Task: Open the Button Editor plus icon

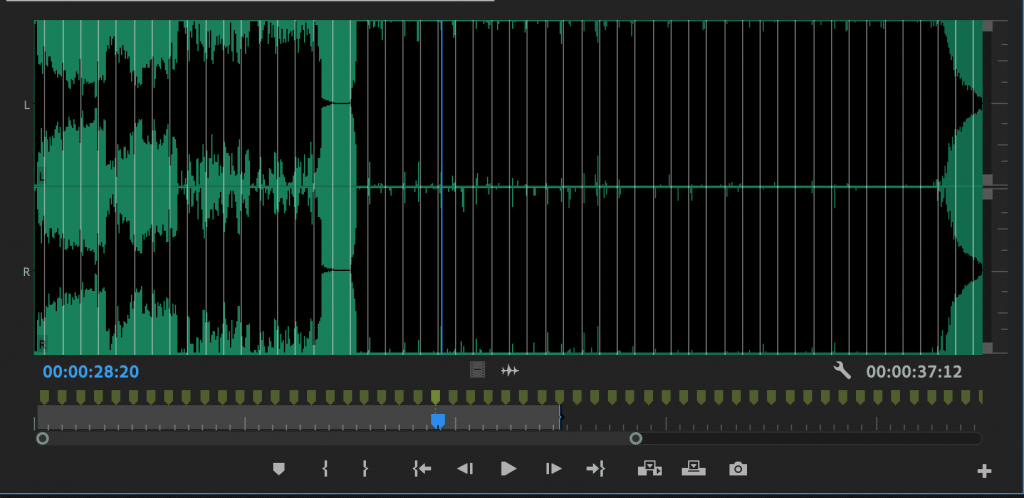Action: pos(984,471)
